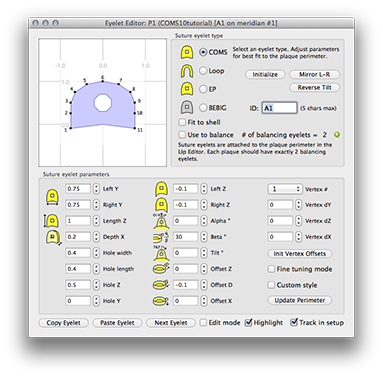Image resolution: width=383 pixels, height=377 pixels.
Task: Click the Mirror L-R button
Action: point(314,74)
